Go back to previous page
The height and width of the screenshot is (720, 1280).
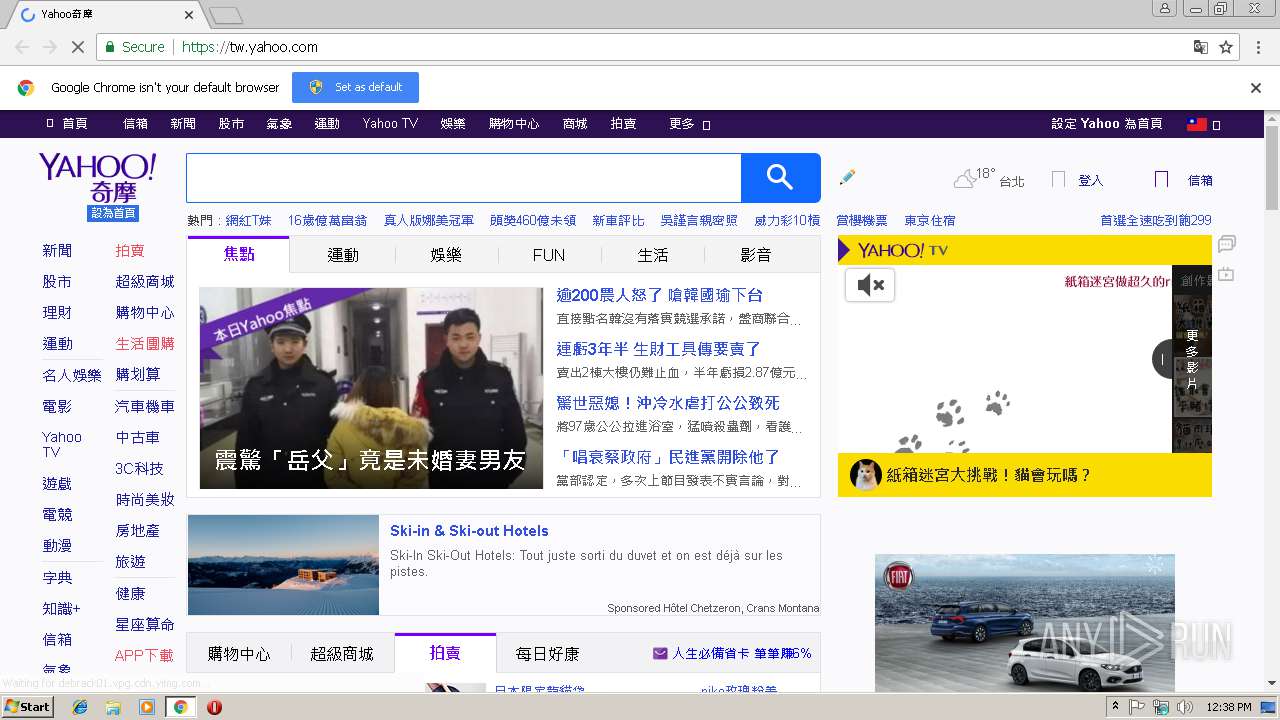click(22, 47)
